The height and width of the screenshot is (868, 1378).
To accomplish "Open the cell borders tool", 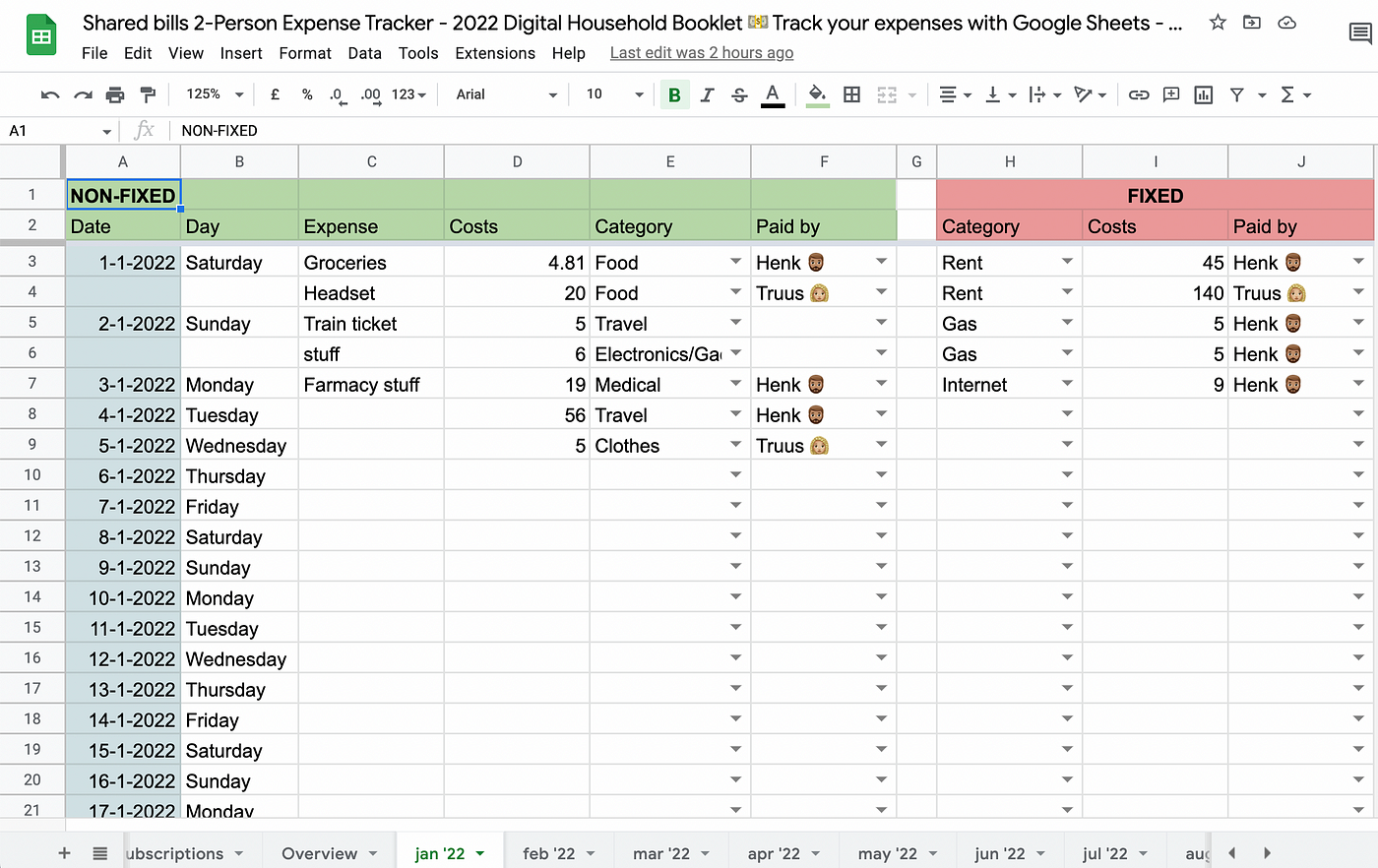I will (x=852, y=94).
